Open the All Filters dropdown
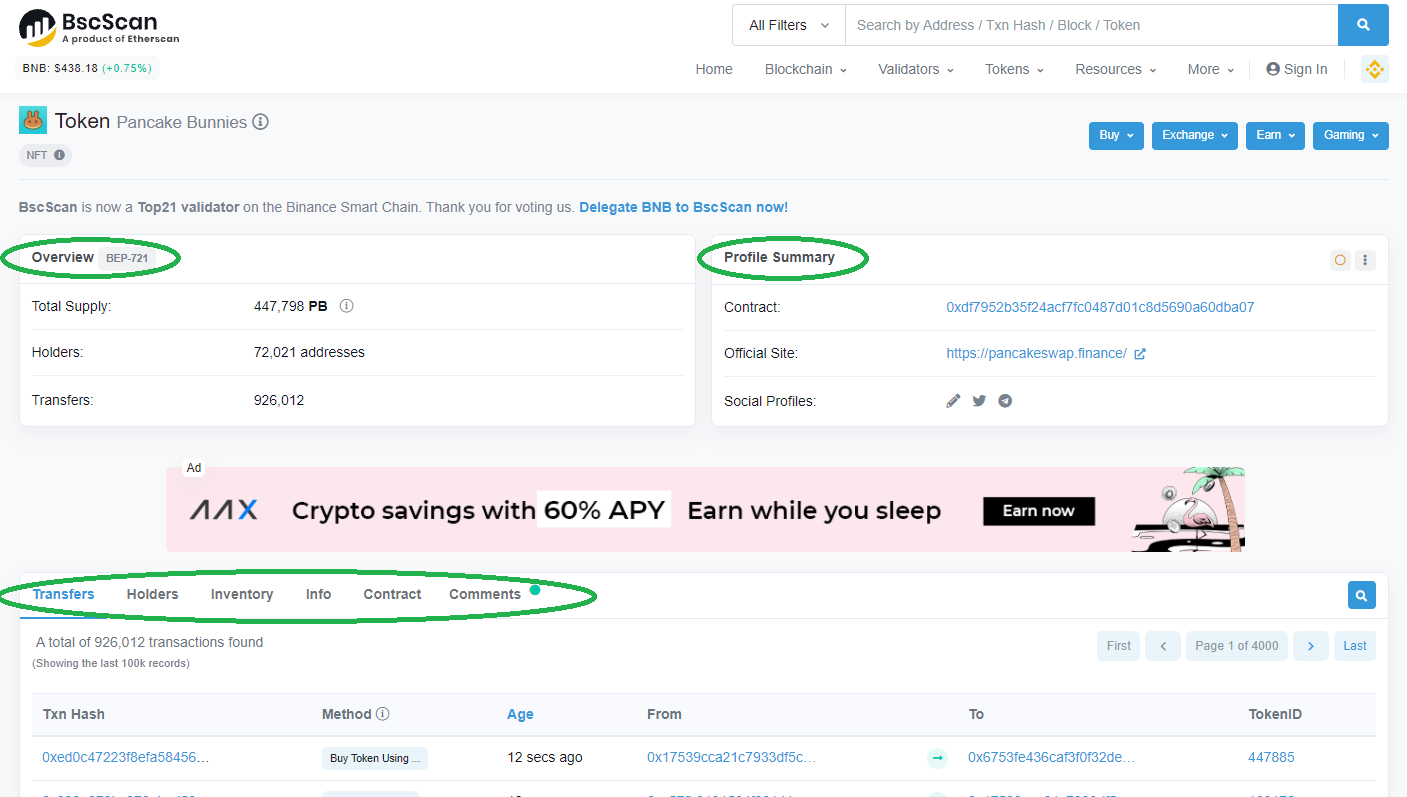 coord(788,24)
